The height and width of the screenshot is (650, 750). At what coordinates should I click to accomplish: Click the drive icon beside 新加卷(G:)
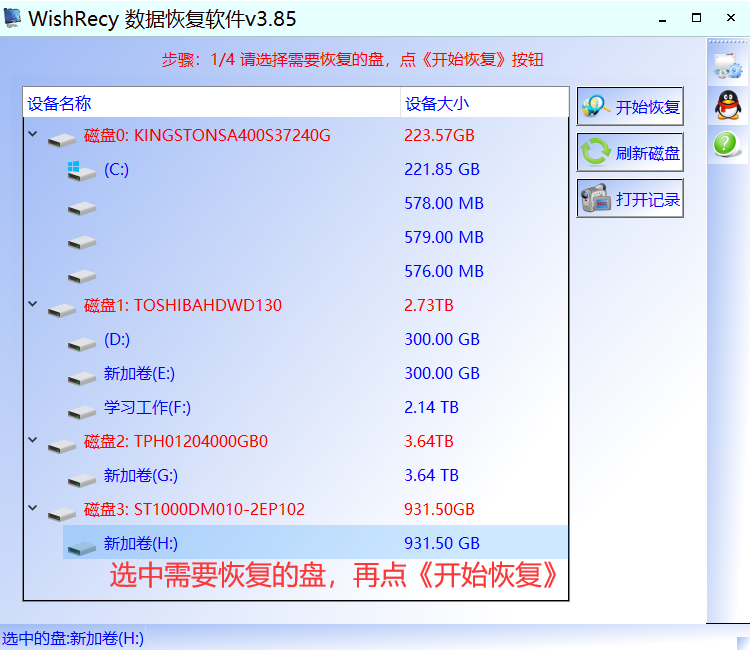pyautogui.click(x=82, y=480)
